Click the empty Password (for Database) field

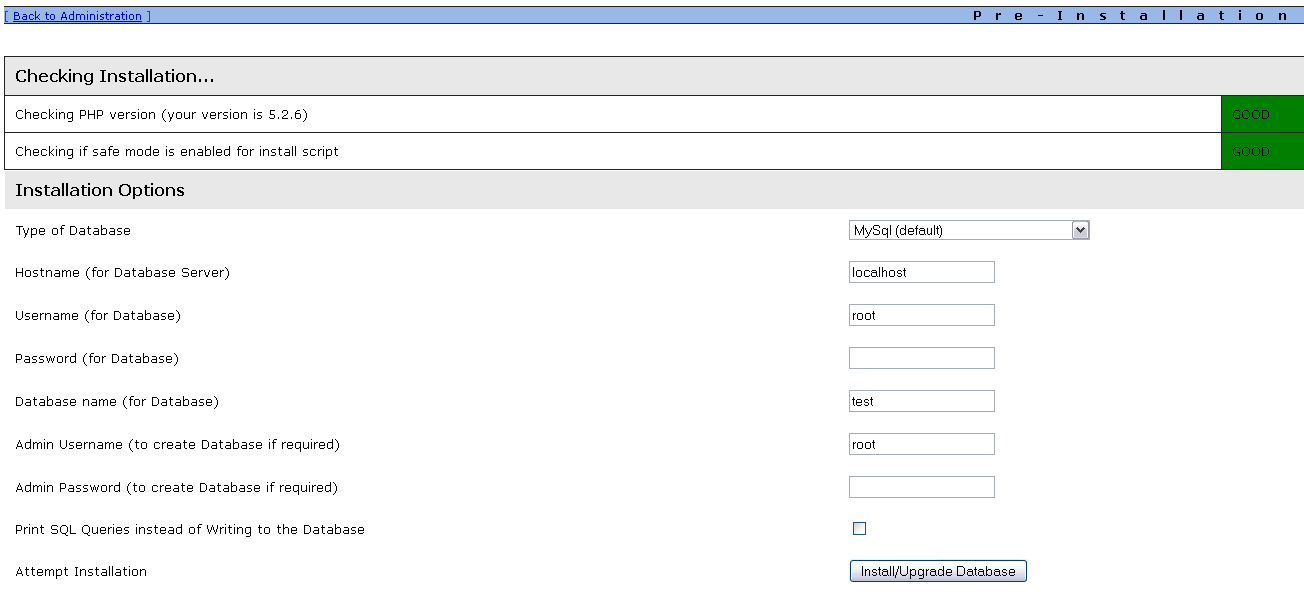pos(921,358)
